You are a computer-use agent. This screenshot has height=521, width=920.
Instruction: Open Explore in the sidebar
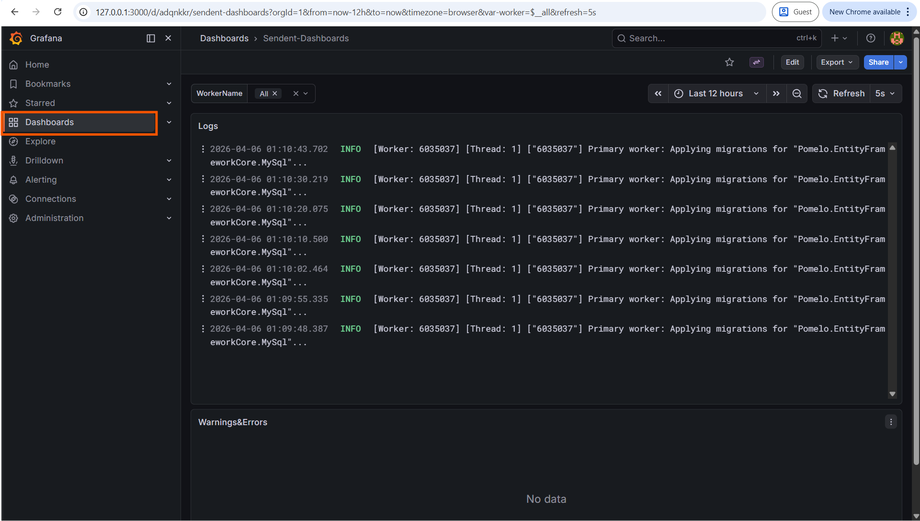40,141
